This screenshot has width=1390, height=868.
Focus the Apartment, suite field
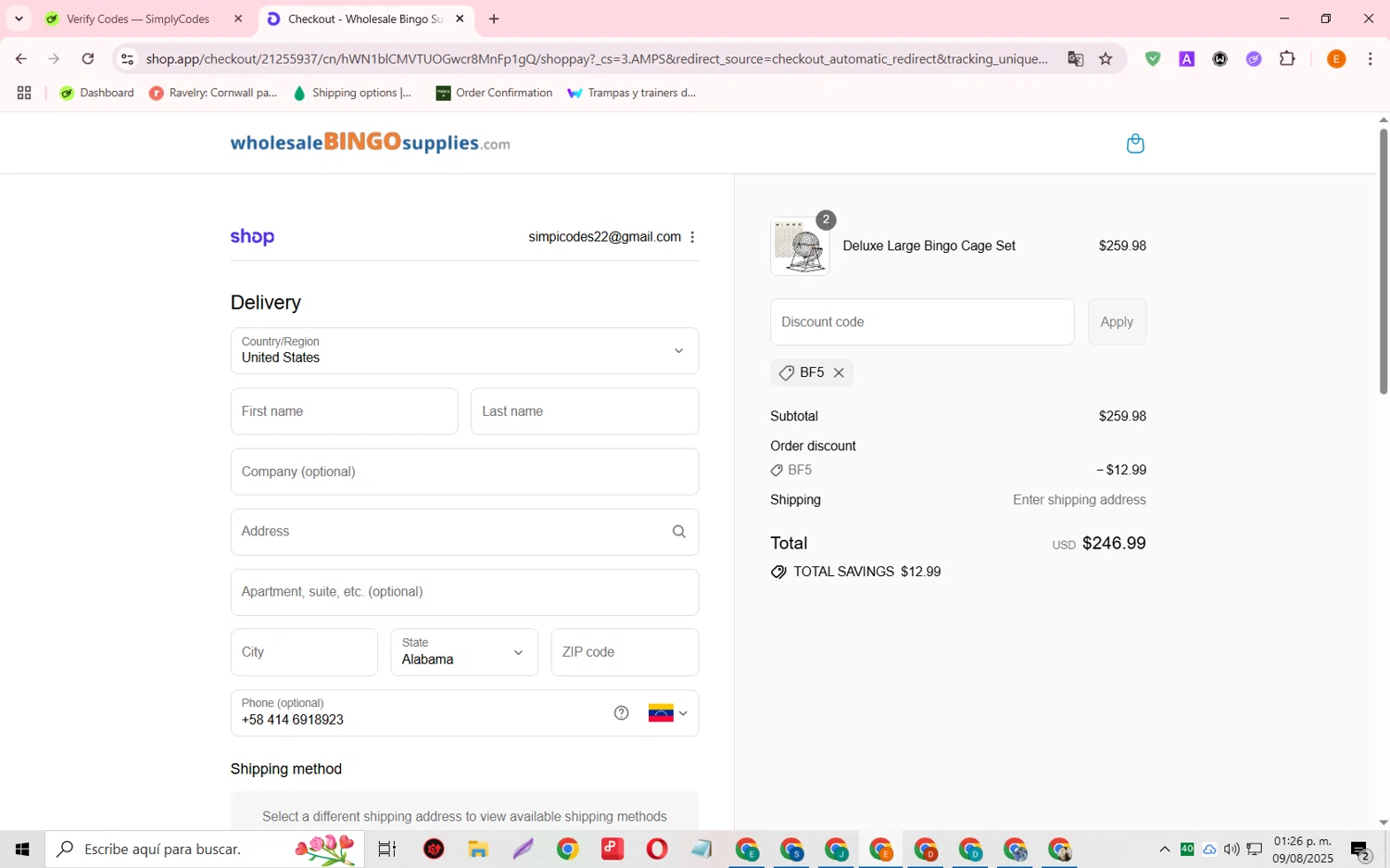464,592
